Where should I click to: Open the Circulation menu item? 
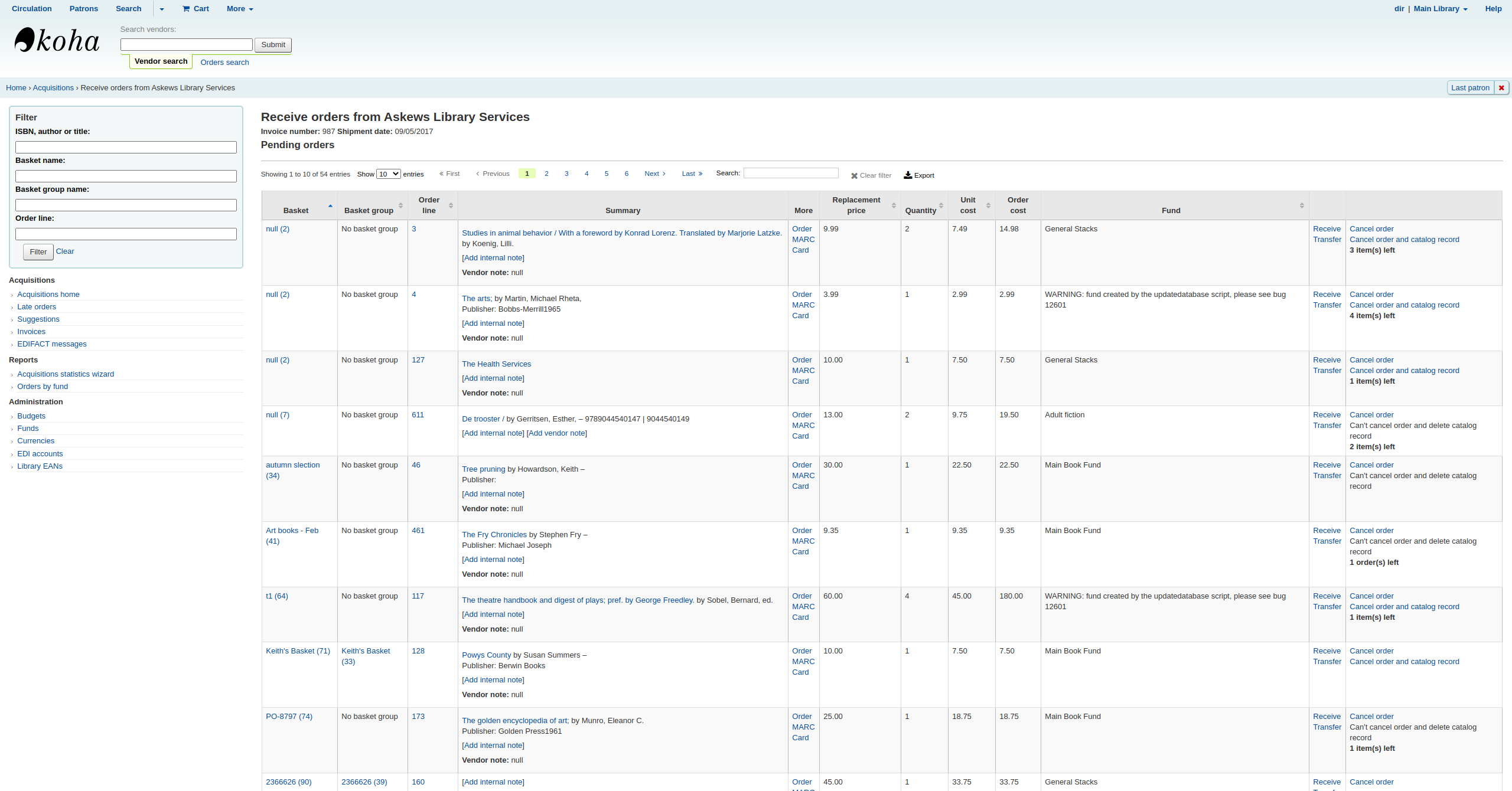(x=32, y=9)
